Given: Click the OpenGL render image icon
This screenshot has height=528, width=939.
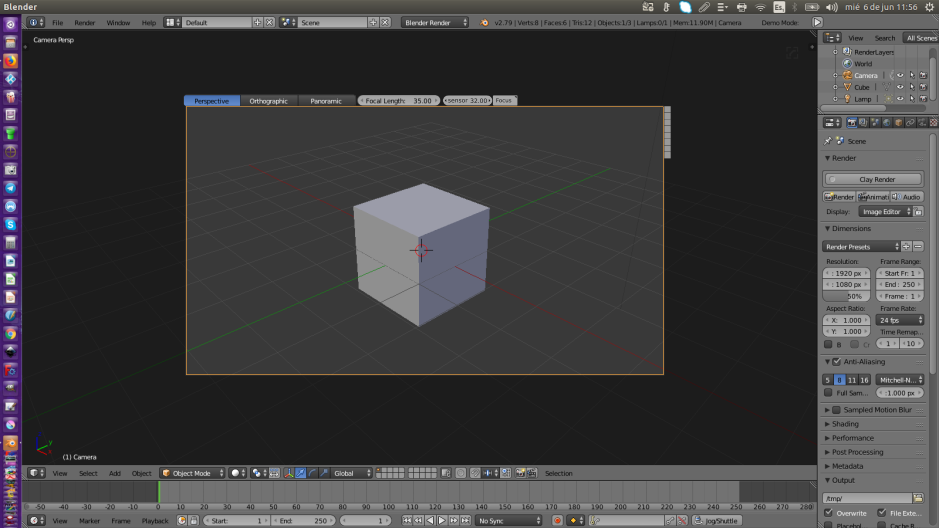Looking at the screenshot, I should 520,473.
